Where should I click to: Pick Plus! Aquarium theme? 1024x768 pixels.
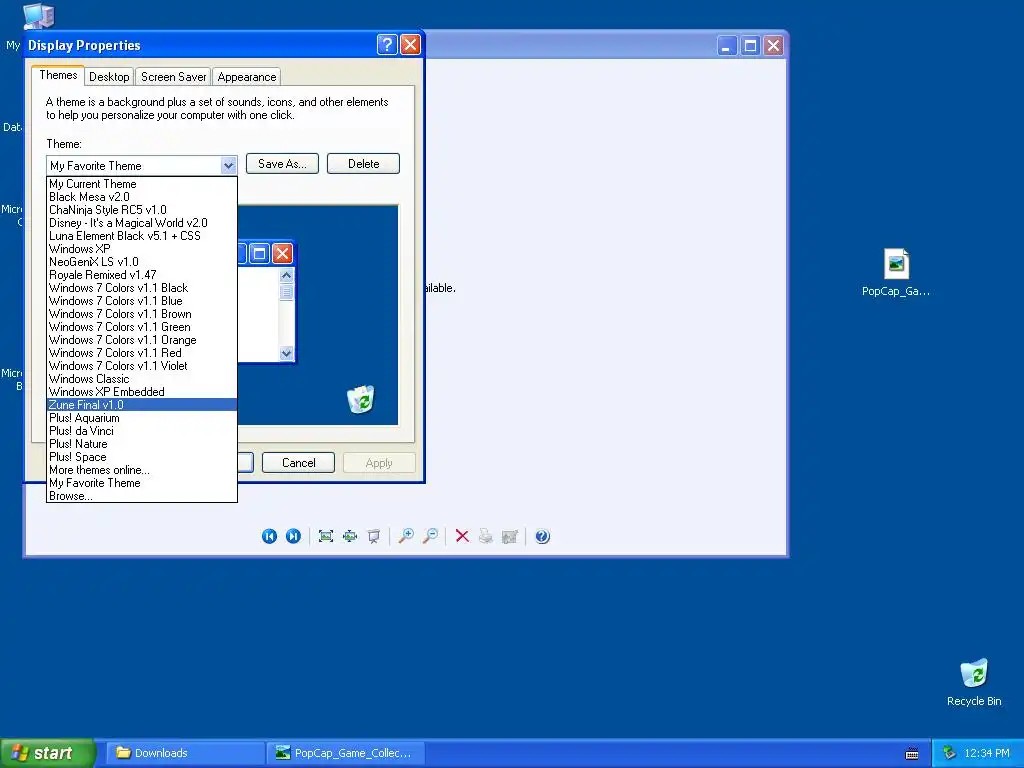point(142,418)
